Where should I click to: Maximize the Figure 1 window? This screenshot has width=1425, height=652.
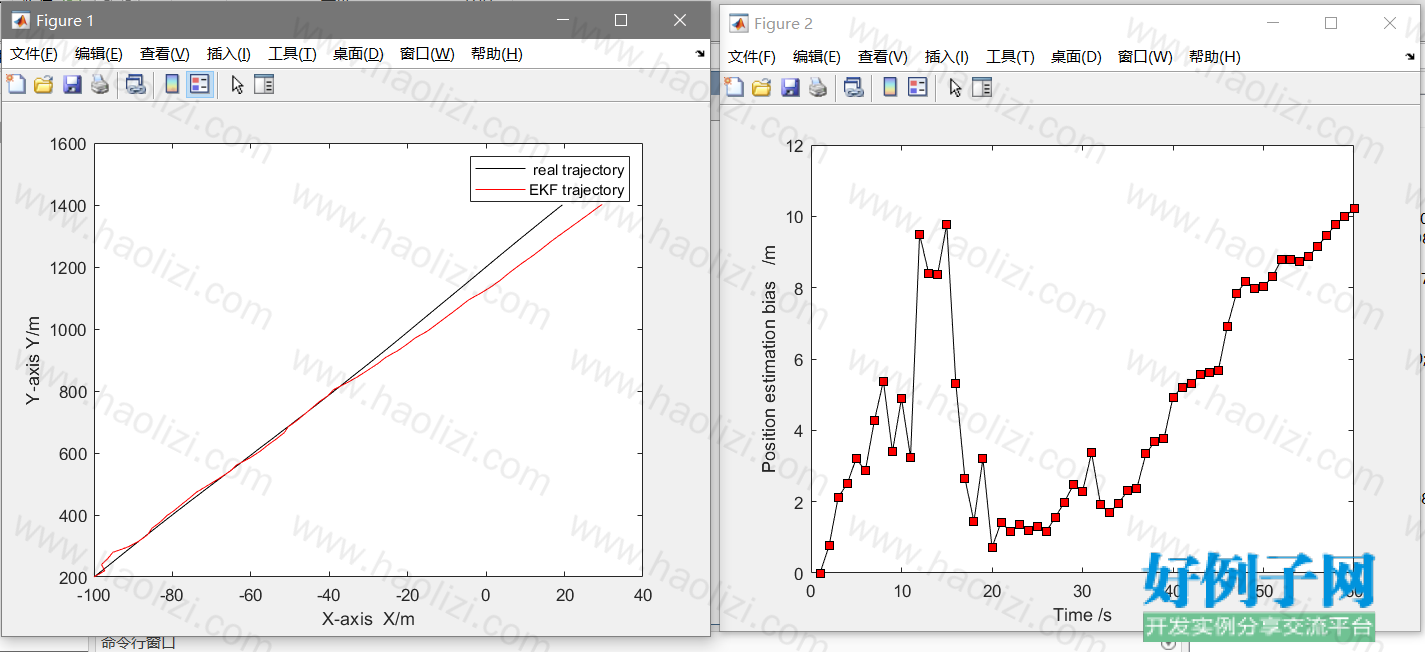(x=621, y=20)
